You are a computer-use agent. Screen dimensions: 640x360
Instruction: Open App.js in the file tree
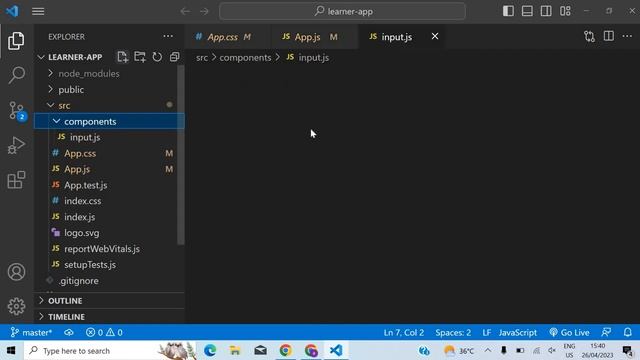[x=109, y=169]
